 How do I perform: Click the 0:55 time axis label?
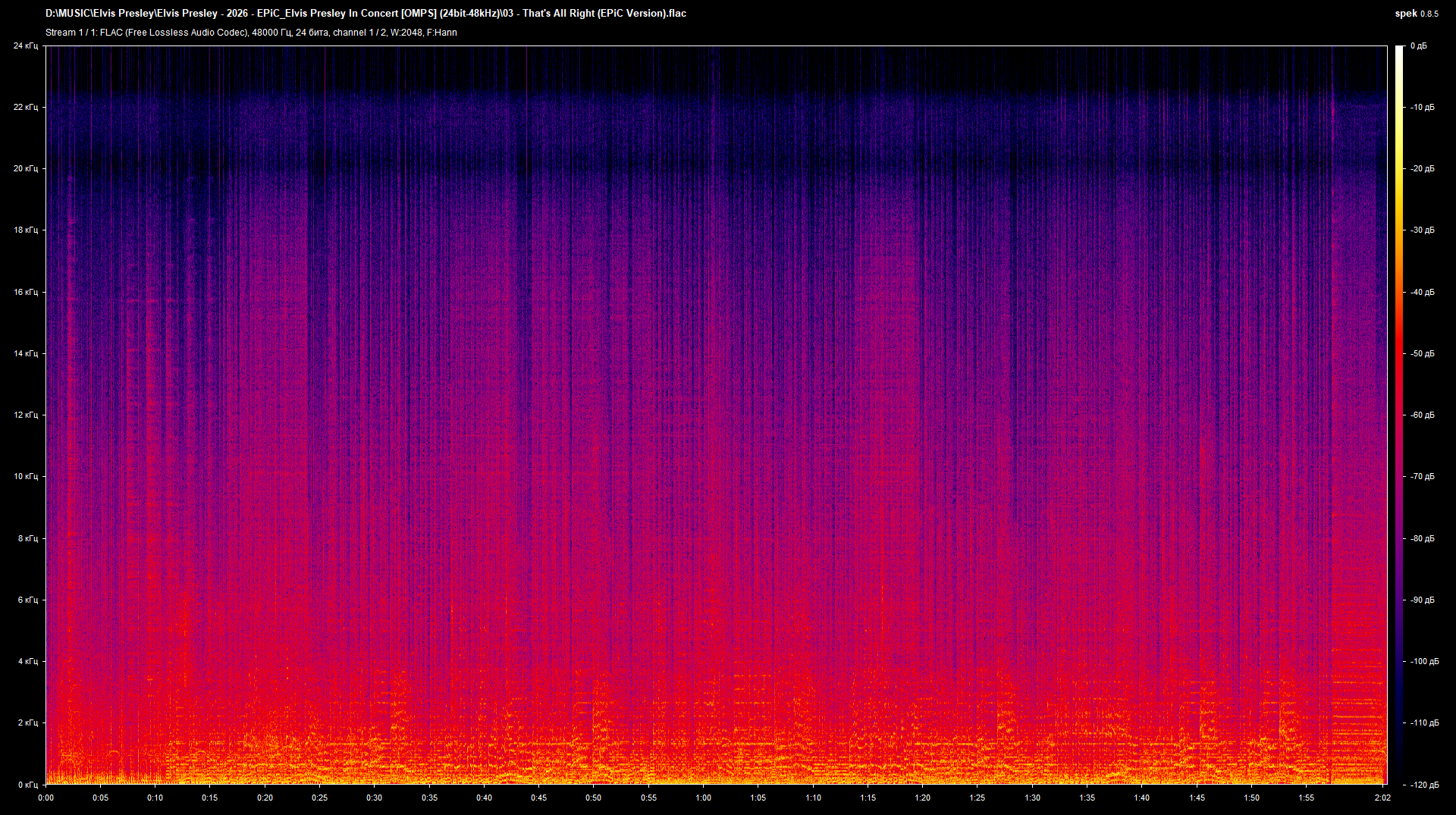(x=649, y=798)
